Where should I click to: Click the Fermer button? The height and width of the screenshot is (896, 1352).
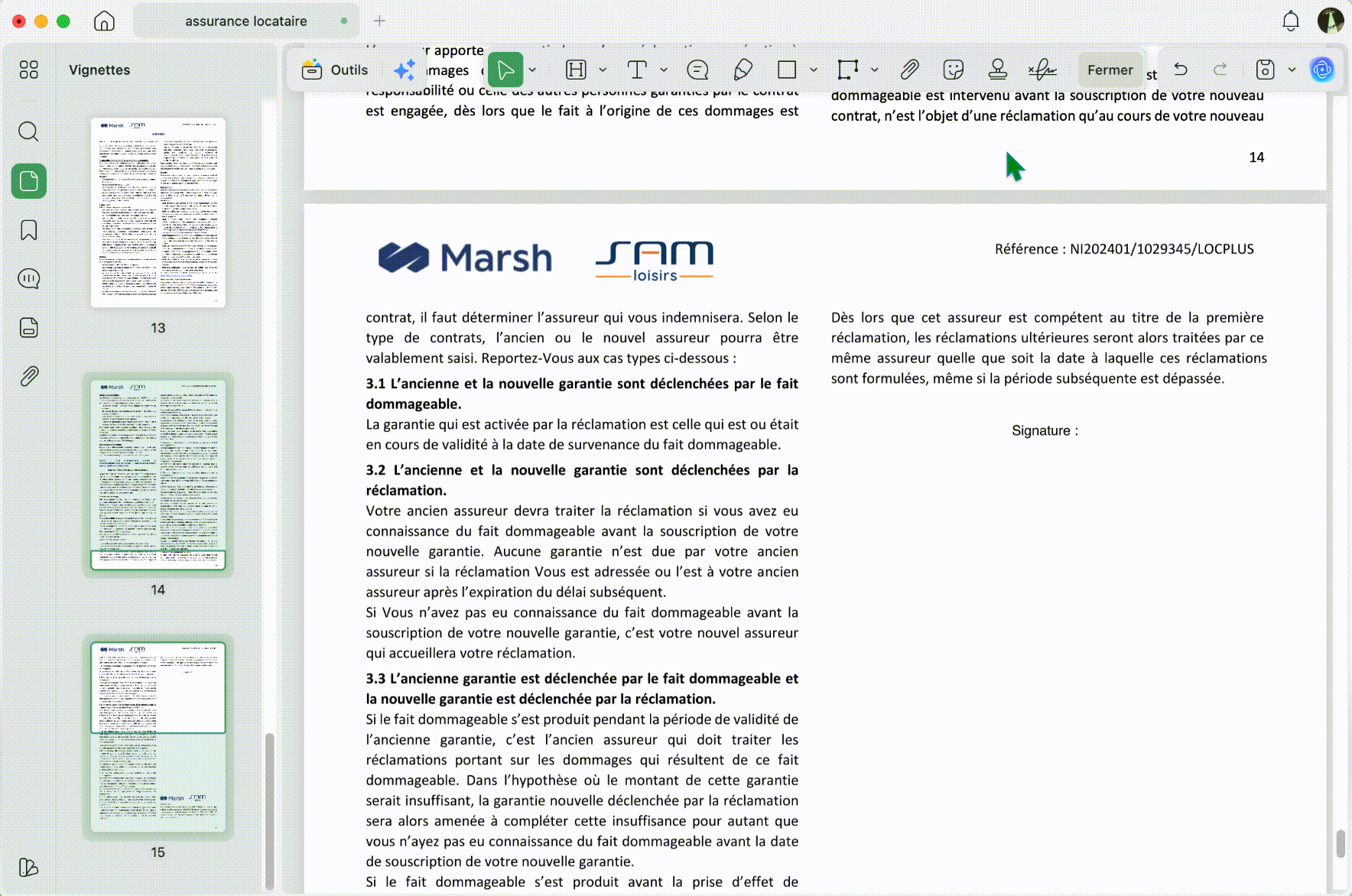pyautogui.click(x=1110, y=70)
